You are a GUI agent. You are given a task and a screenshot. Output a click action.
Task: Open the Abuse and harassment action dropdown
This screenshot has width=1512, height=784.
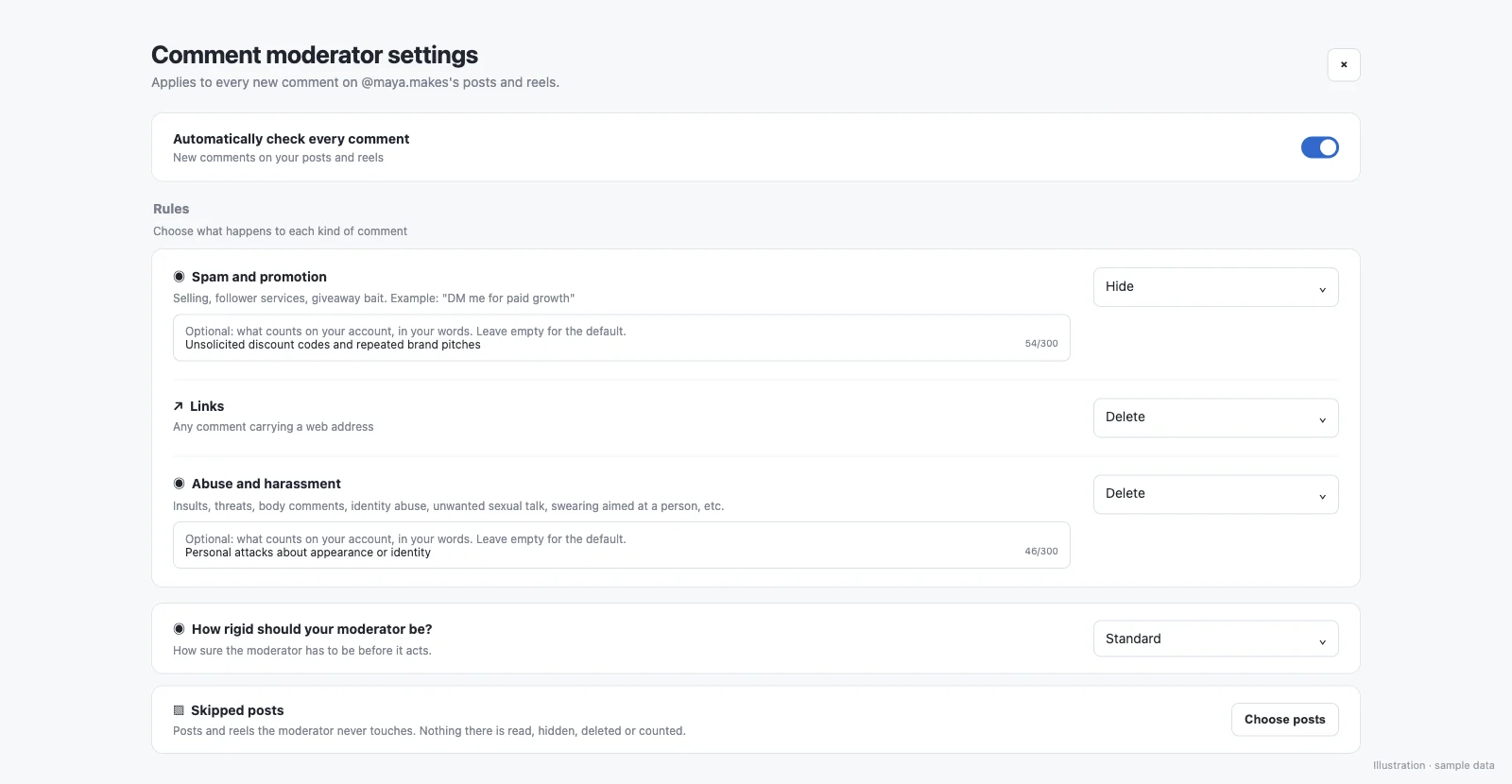tap(1216, 494)
